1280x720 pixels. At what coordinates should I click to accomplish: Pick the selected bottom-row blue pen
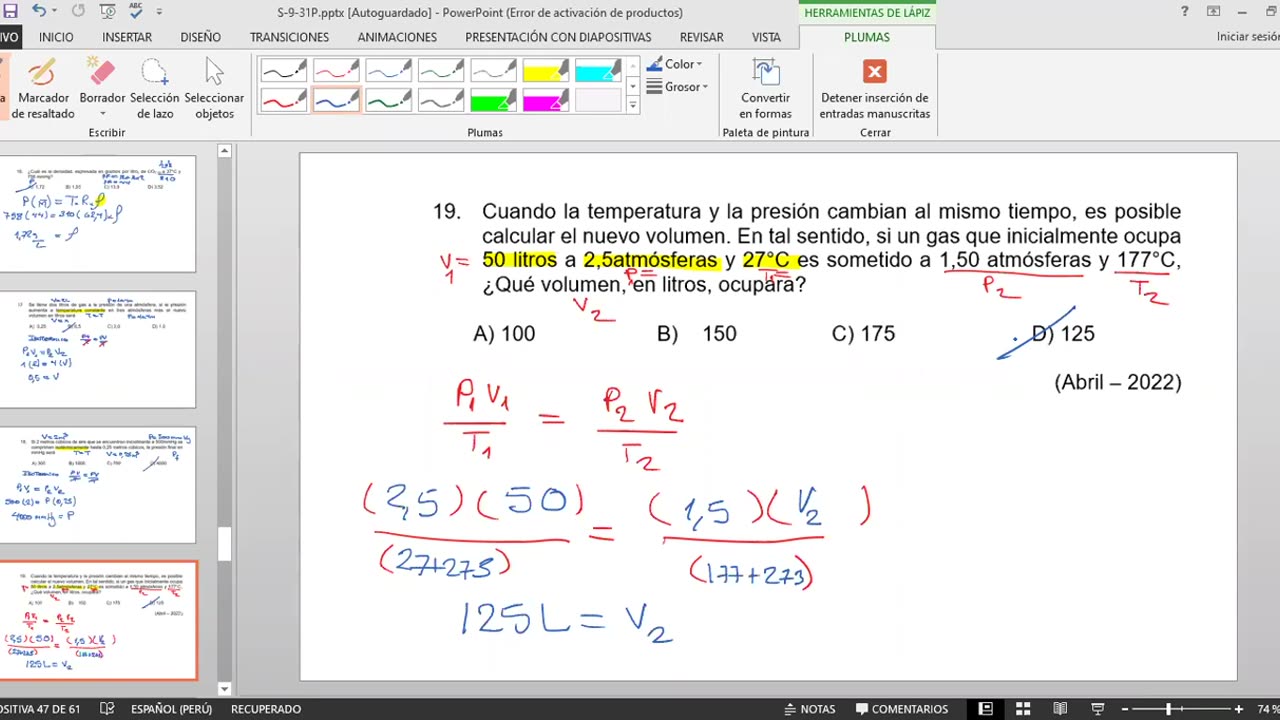pyautogui.click(x=336, y=100)
